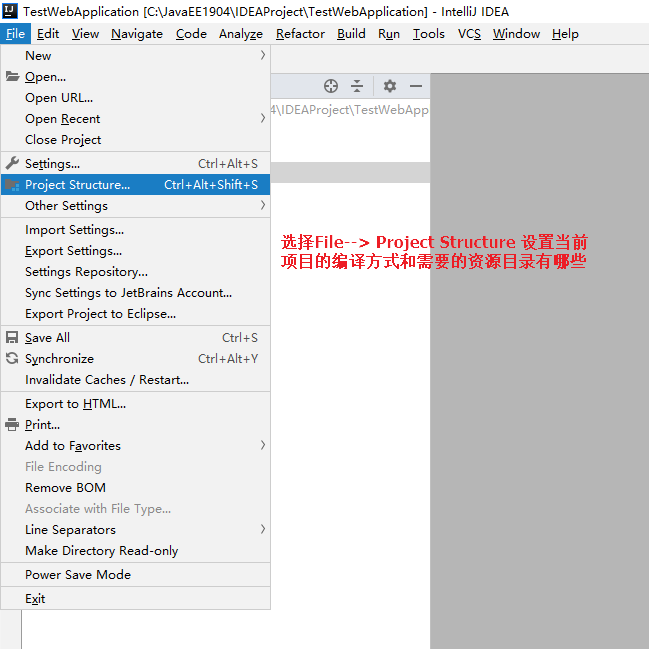The image size is (649, 649).
Task: Select Close Project menu entry
Action: [135, 139]
